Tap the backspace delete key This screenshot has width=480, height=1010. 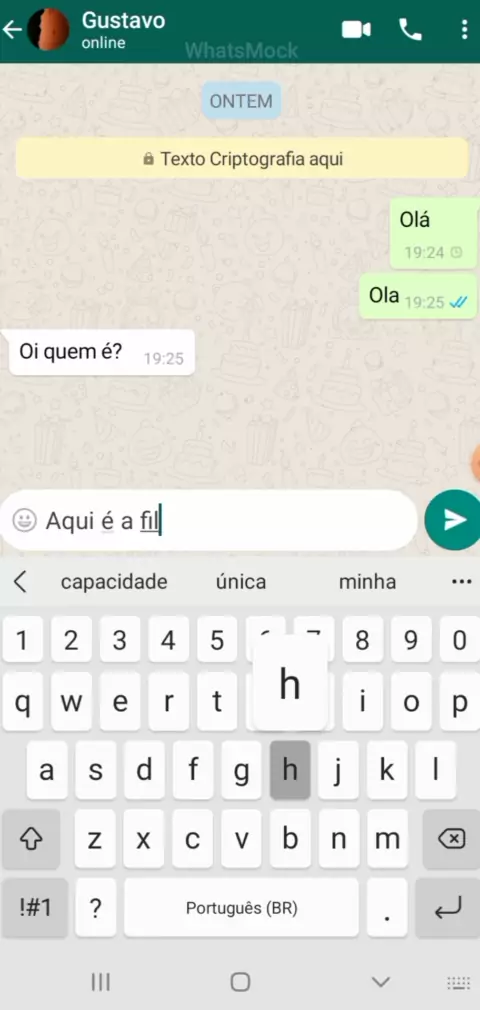[x=451, y=839]
